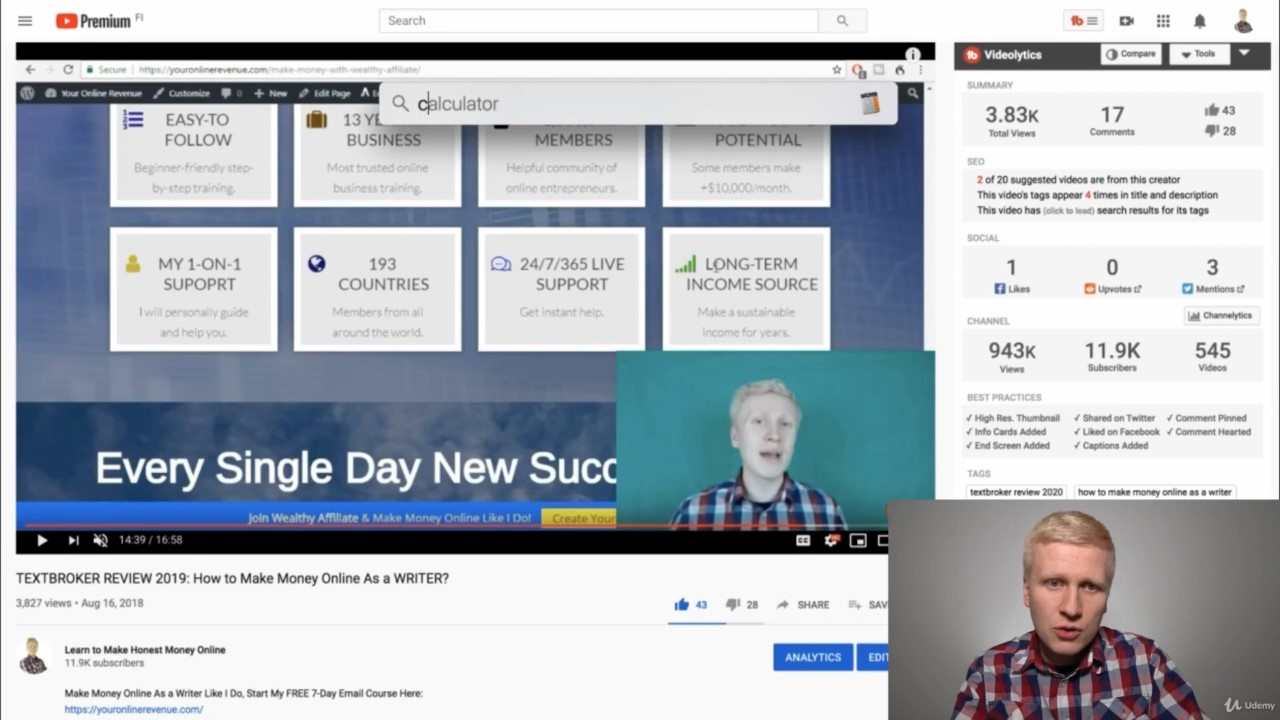
Task: Open the Channelytics button
Action: point(1220,315)
